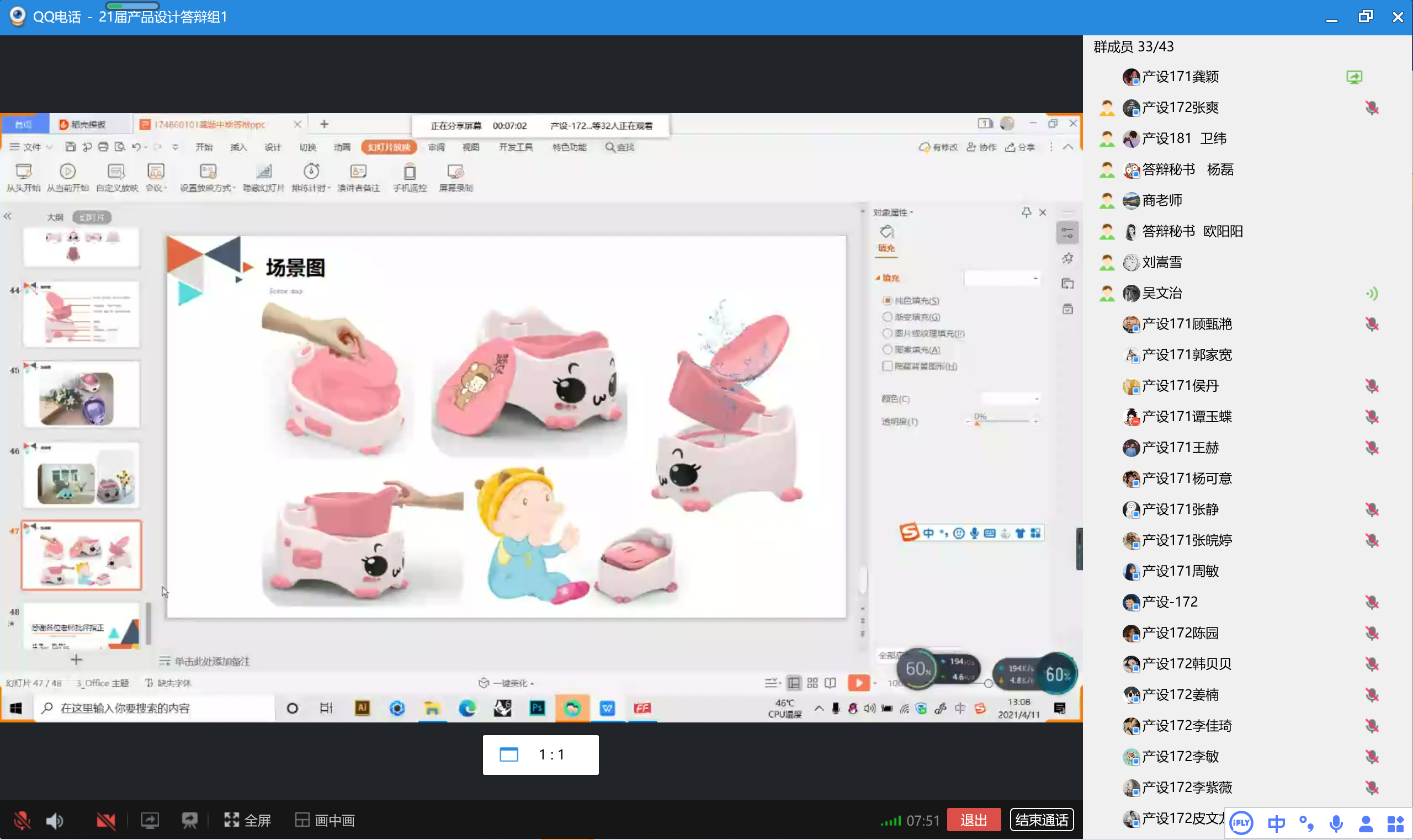Click the 1:1 original size button

[x=540, y=754]
